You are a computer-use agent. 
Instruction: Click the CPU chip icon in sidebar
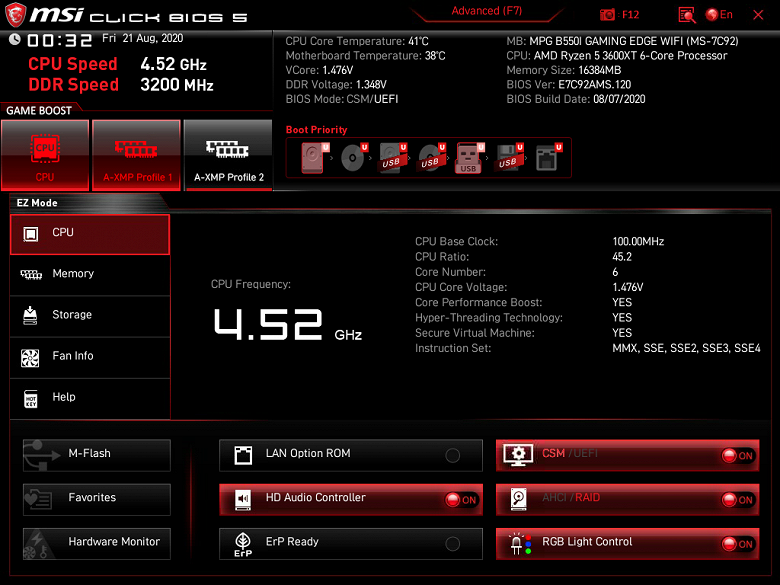click(x=31, y=234)
